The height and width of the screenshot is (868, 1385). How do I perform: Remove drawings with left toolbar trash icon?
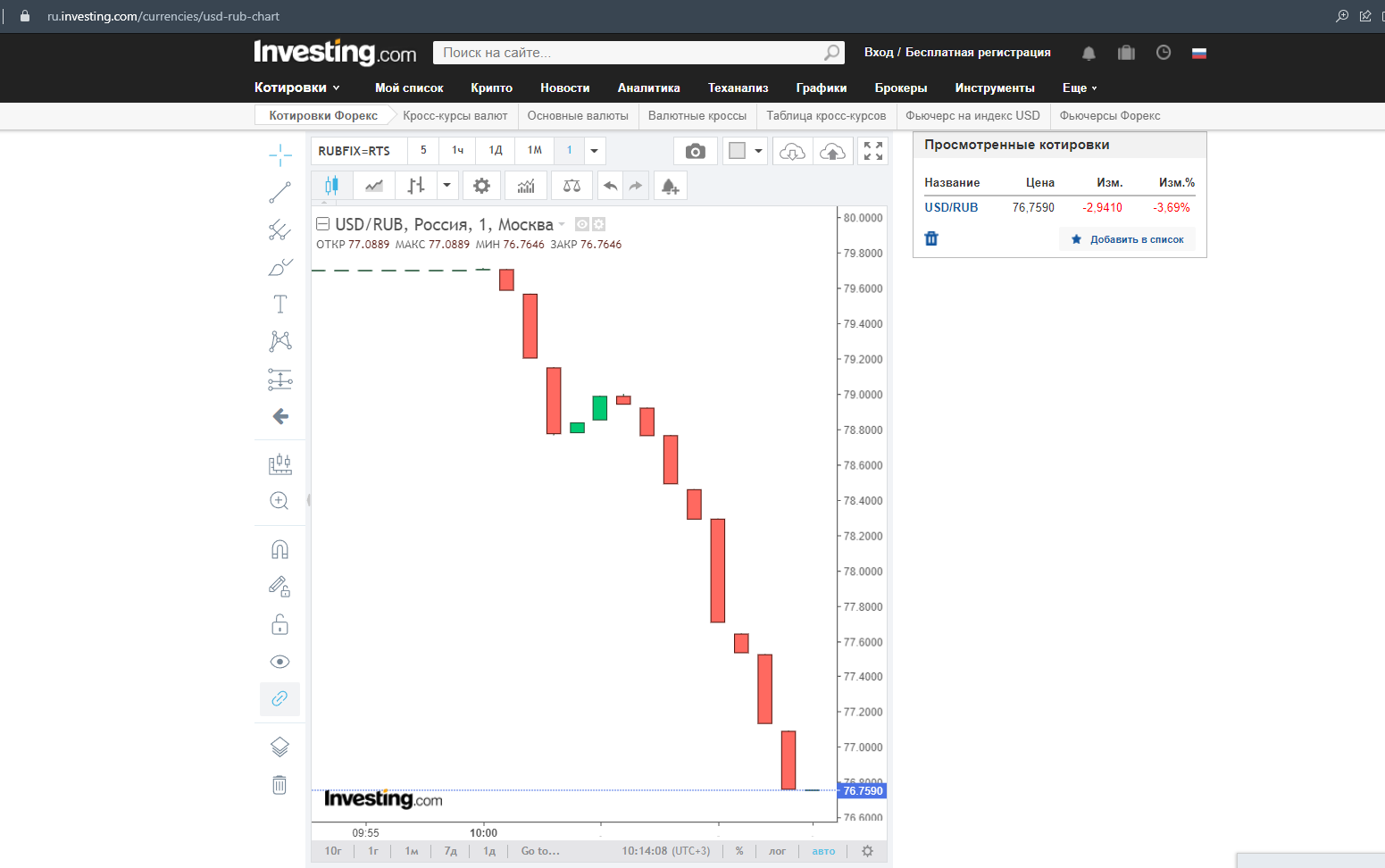coord(280,784)
